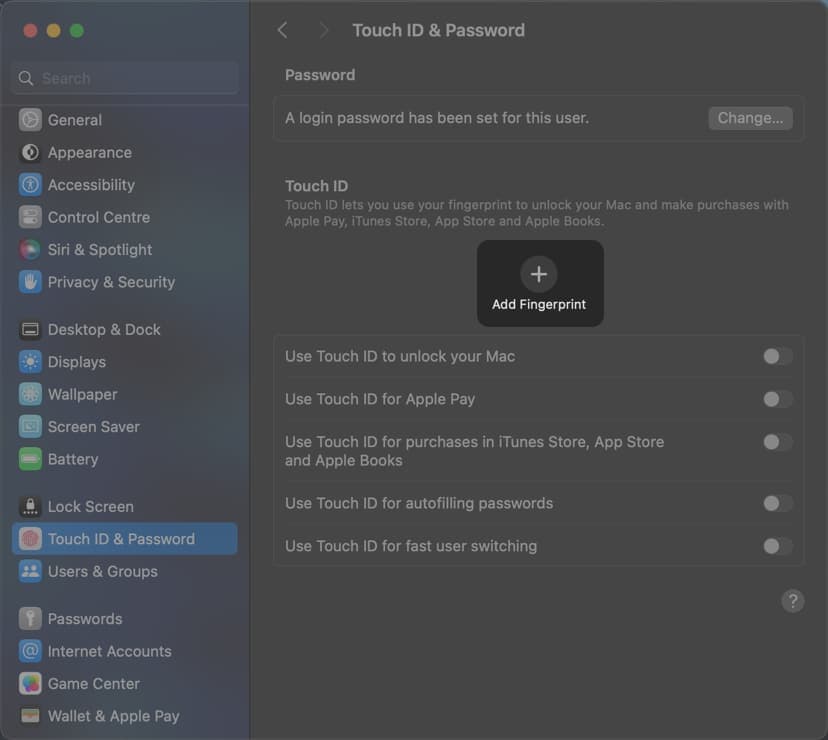
Task: Select the Appearance icon in sidebar
Action: (x=30, y=153)
